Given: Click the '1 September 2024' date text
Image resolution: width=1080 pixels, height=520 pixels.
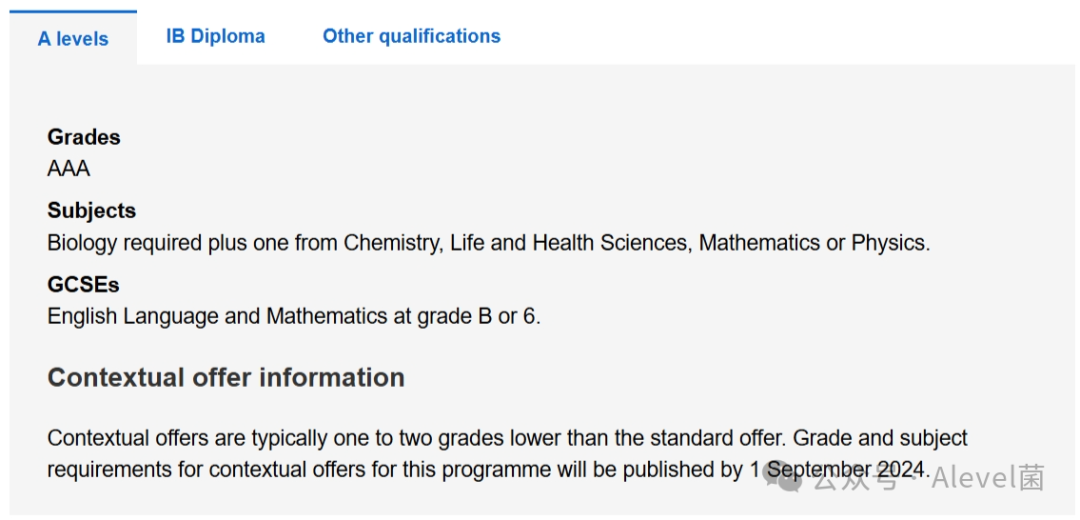Looking at the screenshot, I should (838, 469).
